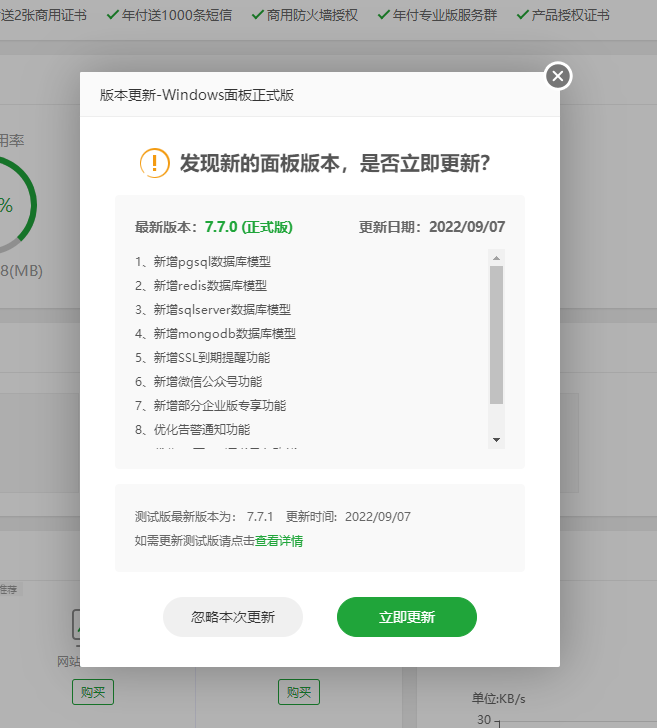The width and height of the screenshot is (657, 728).
Task: Click the 立即更新 button
Action: (x=407, y=617)
